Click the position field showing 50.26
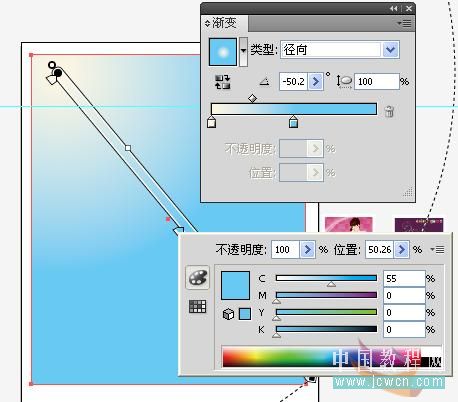Image resolution: width=458 pixels, height=402 pixels. (380, 250)
